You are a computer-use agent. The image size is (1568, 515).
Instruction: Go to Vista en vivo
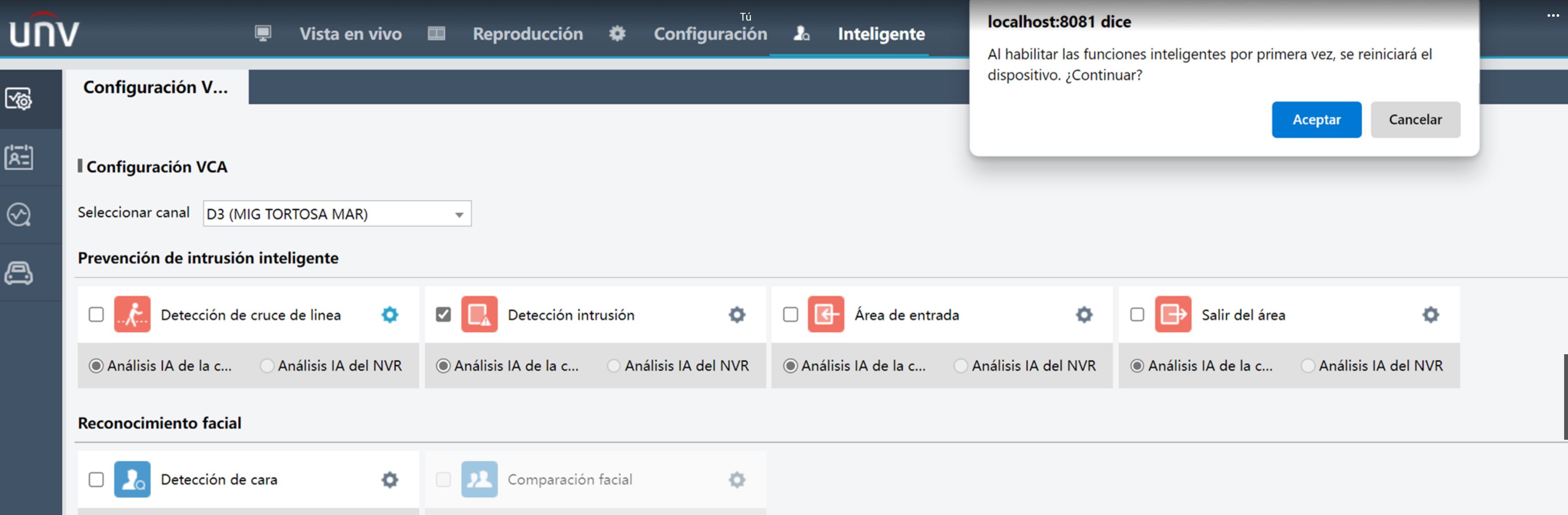coord(351,34)
